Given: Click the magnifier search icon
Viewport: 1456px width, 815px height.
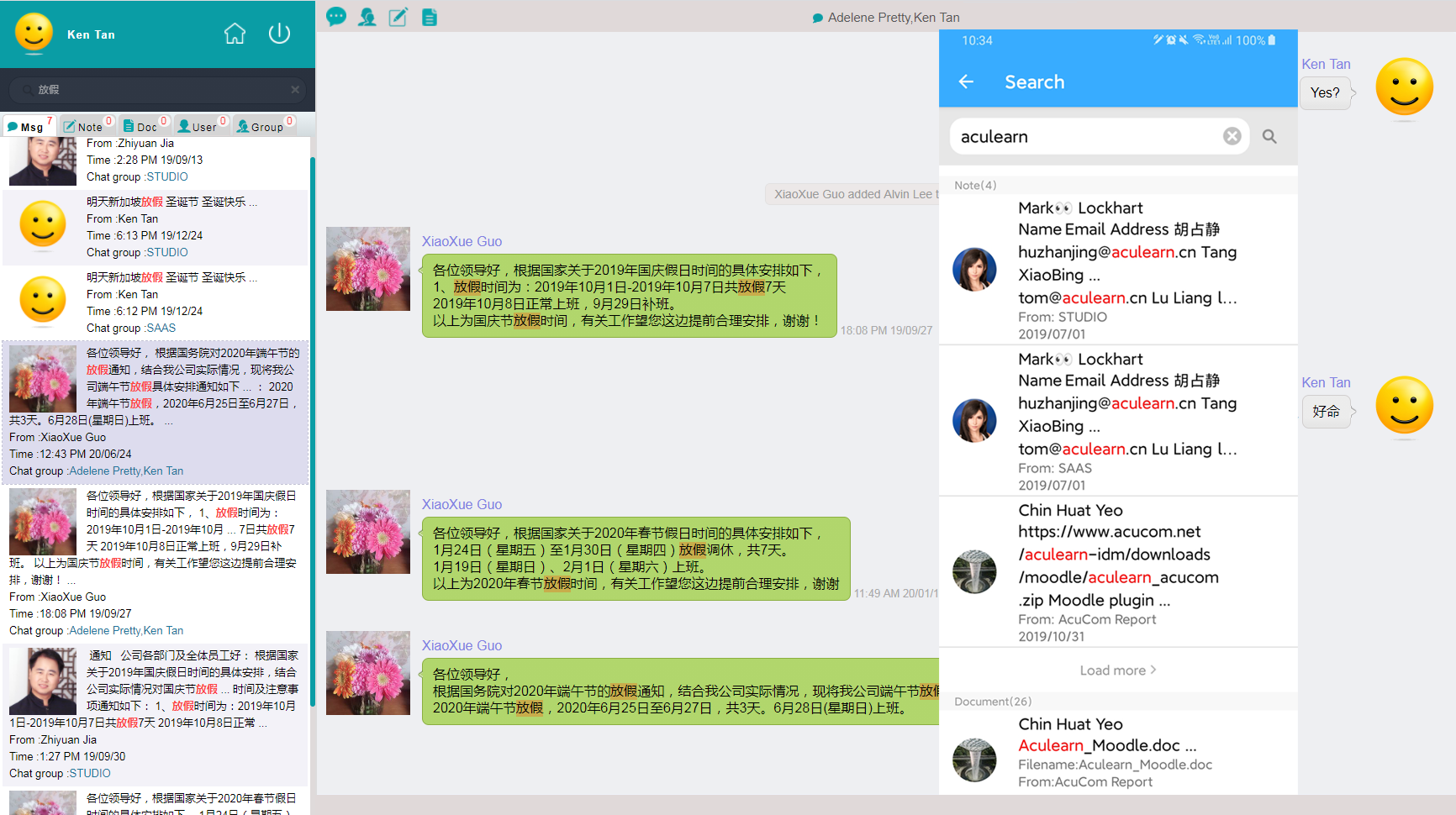Looking at the screenshot, I should tap(1269, 136).
